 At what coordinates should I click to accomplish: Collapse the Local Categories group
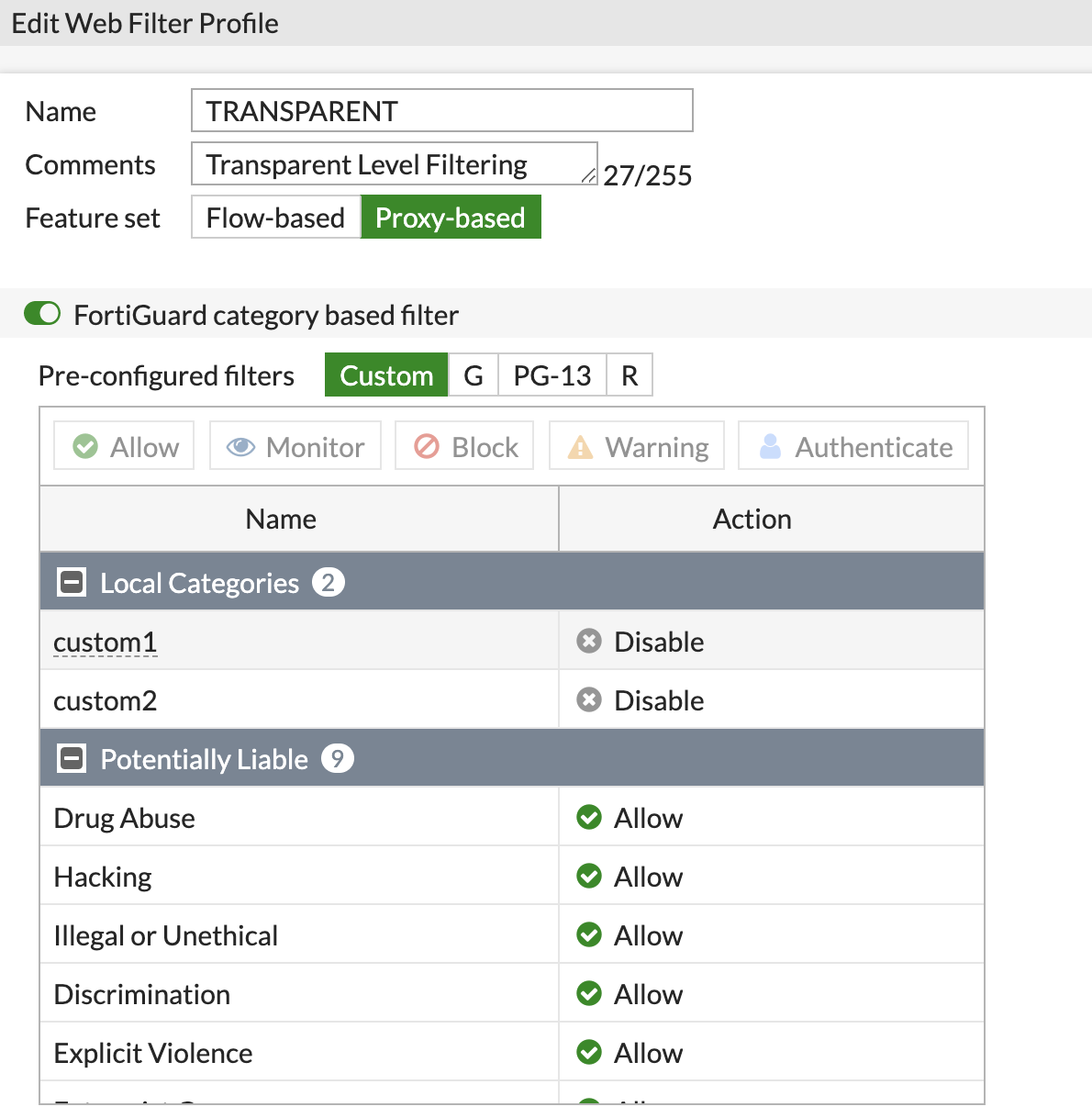[x=71, y=581]
